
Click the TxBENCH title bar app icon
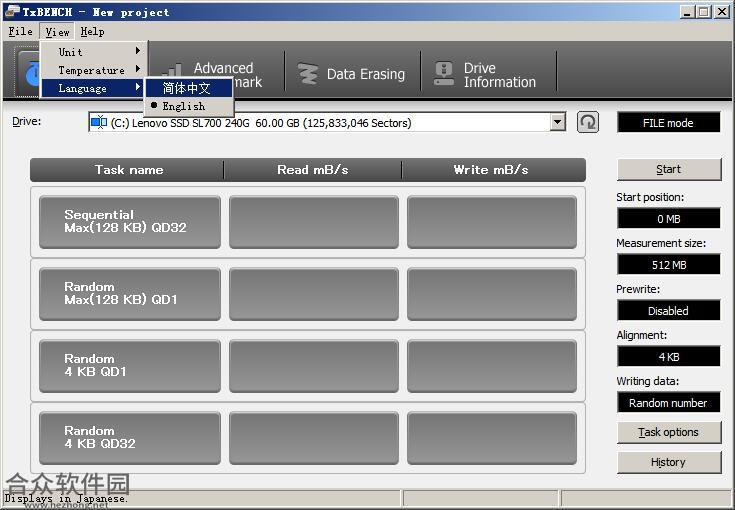12,11
